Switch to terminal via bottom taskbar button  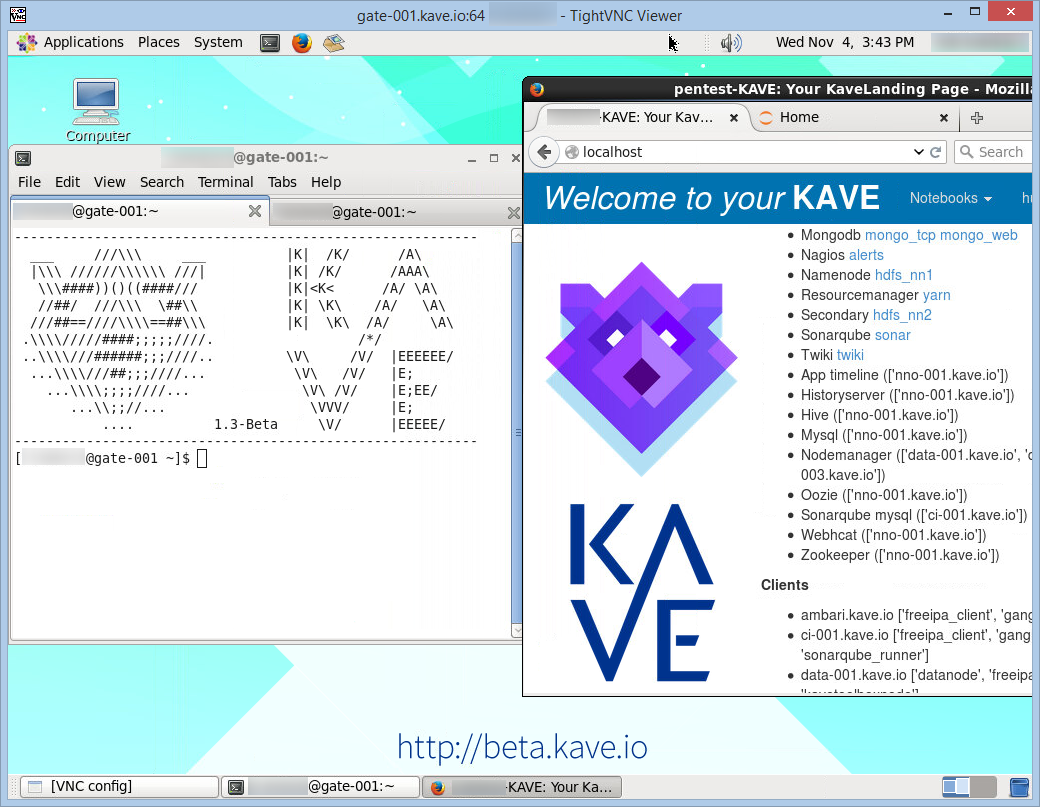click(x=320, y=786)
